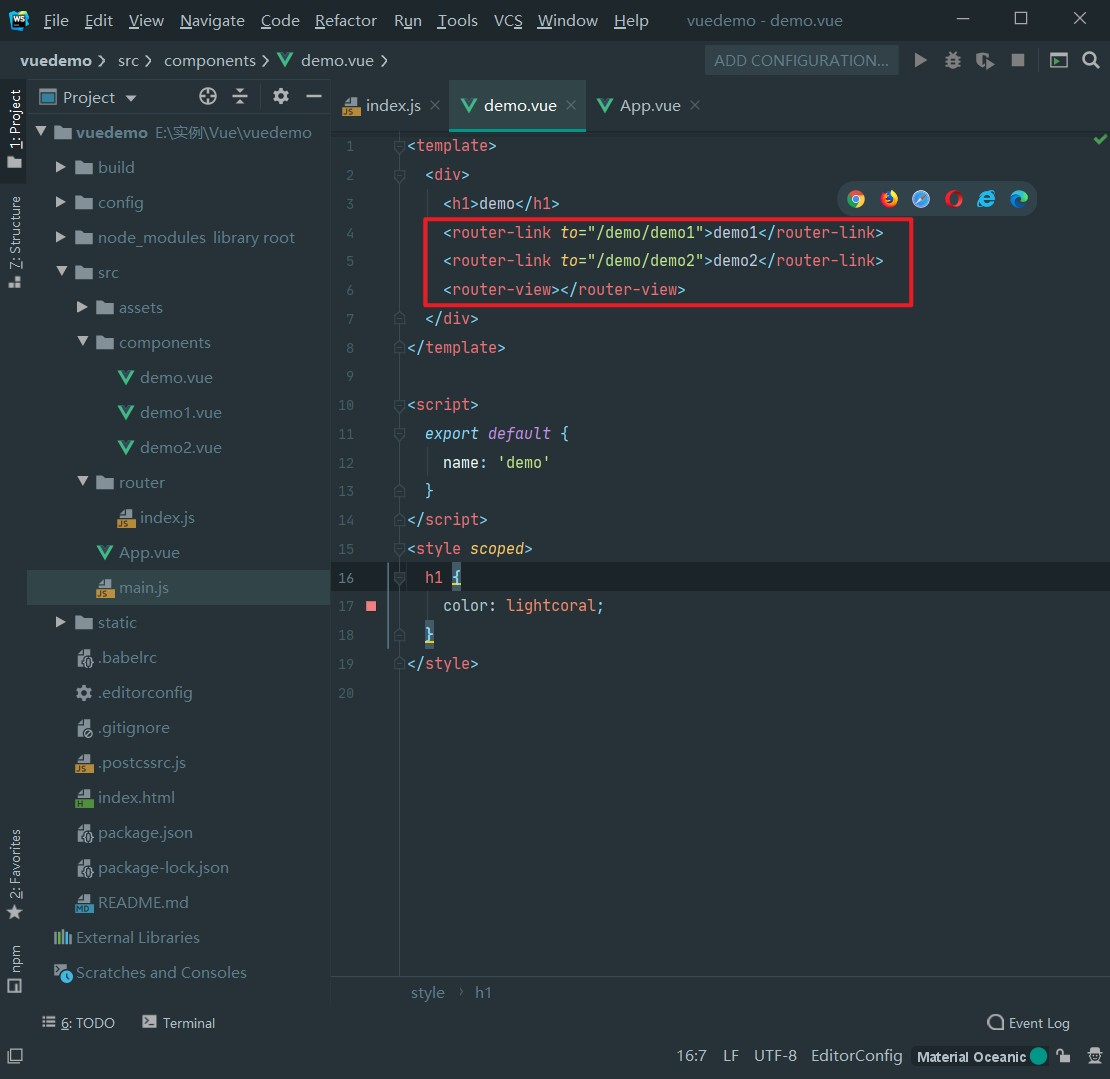Image resolution: width=1110 pixels, height=1079 pixels.
Task: Click the breakpoint marker on line 17
Action: pyautogui.click(x=371, y=606)
